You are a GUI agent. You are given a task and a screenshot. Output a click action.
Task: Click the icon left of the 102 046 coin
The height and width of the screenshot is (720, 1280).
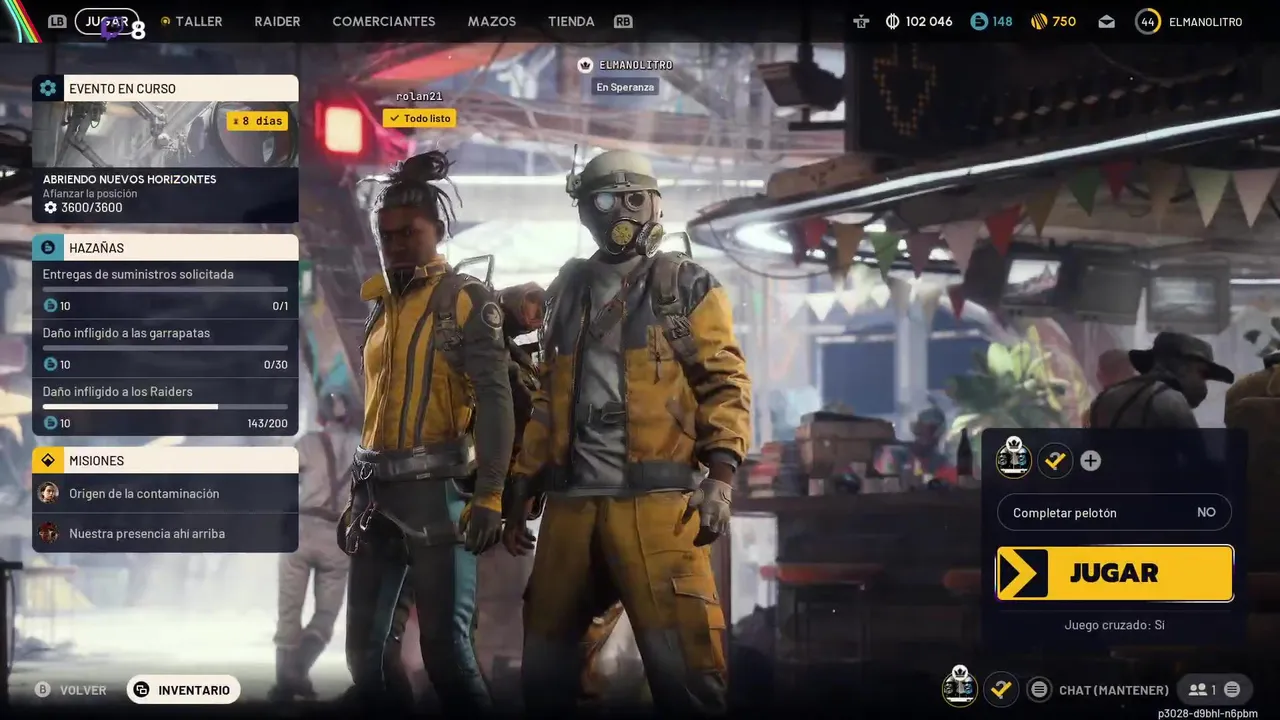tap(862, 21)
